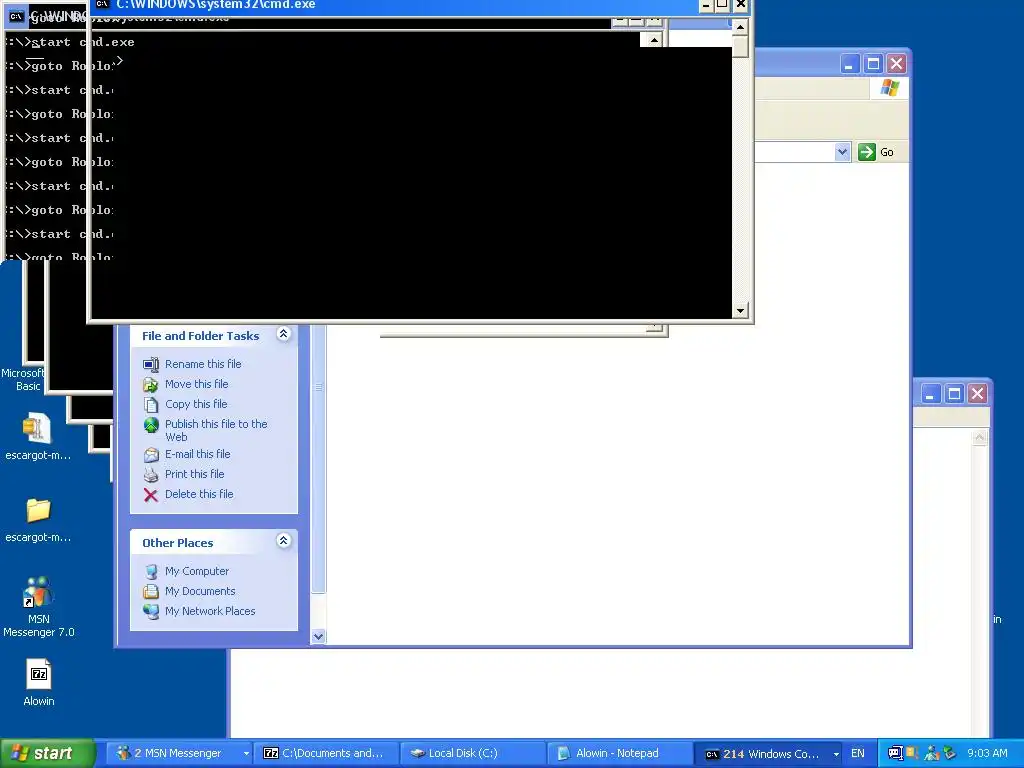Click the cmd window scroll down arrow
This screenshot has width=1024, height=768.
[x=740, y=311]
